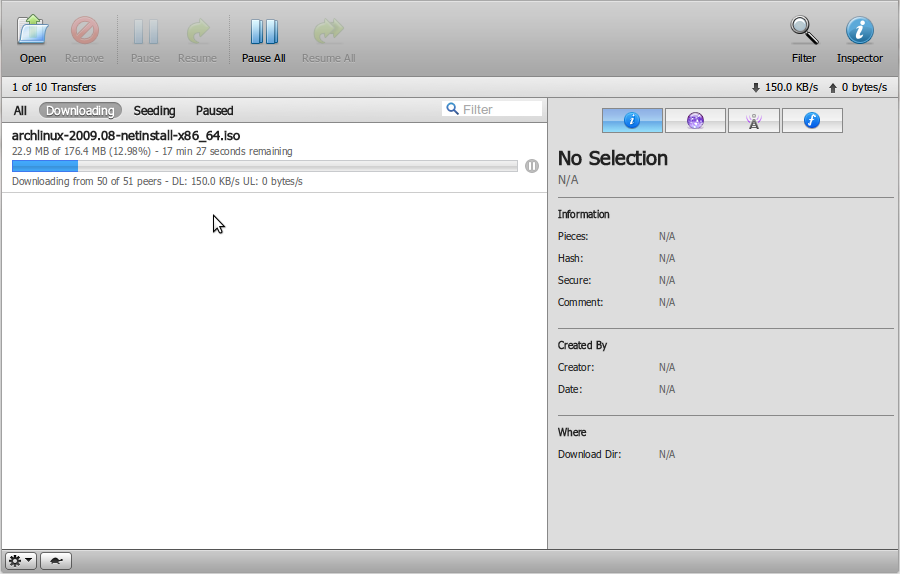Toggle turtle speed-limit mode
The image size is (900, 574).
tap(56, 561)
